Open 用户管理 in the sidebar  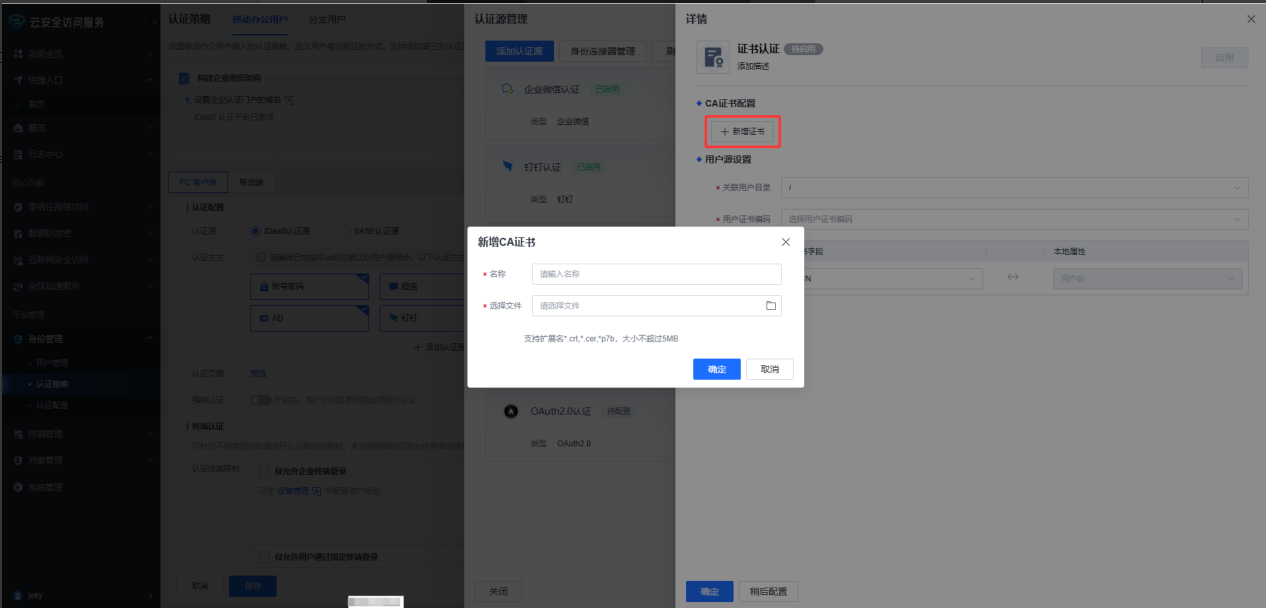(x=52, y=363)
